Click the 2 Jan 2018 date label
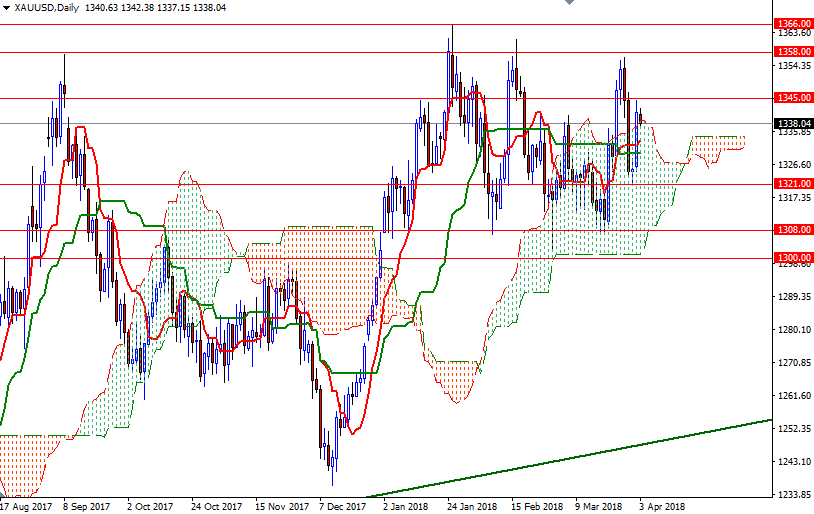This screenshot has height=514, width=814. (x=406, y=506)
